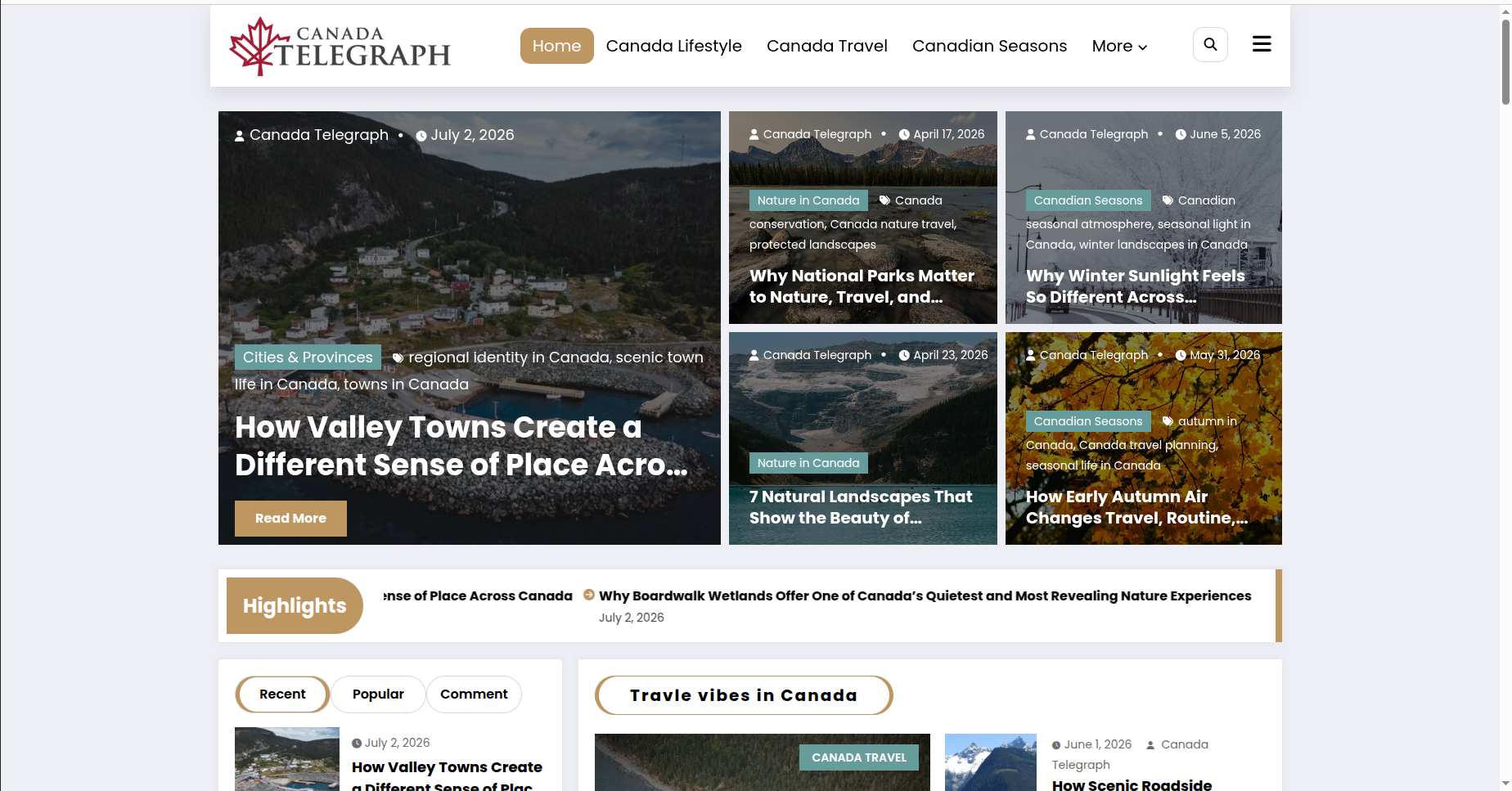Click valley town thumbnail in Recent list
This screenshot has width=1512, height=791.
point(287,759)
